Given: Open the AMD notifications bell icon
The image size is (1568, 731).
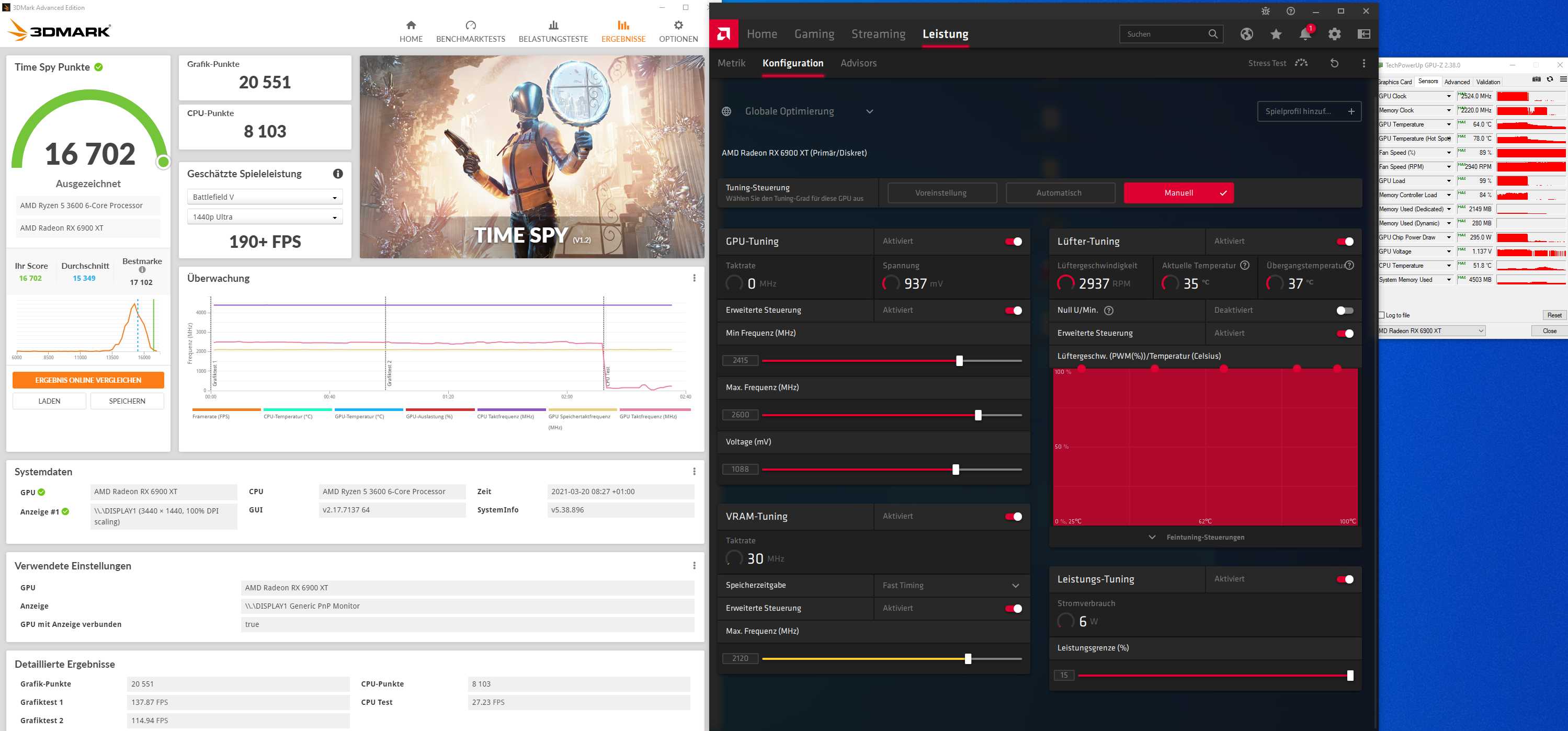Looking at the screenshot, I should 1304,35.
